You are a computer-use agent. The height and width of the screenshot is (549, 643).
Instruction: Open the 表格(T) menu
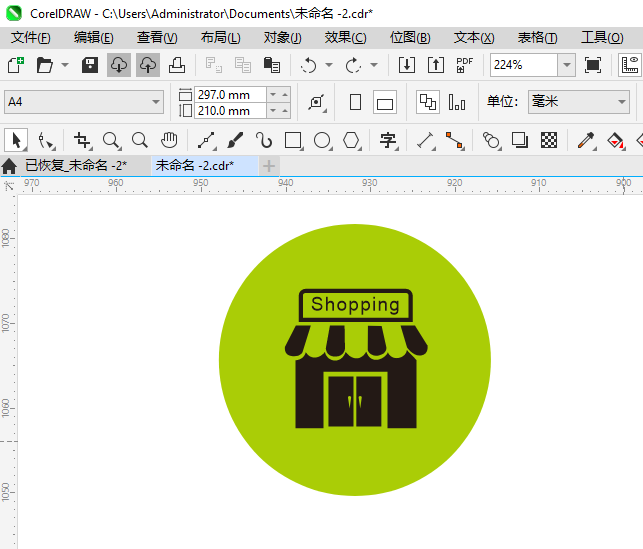click(x=538, y=38)
